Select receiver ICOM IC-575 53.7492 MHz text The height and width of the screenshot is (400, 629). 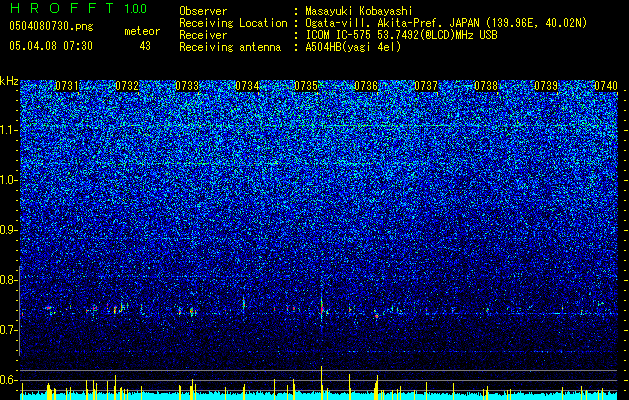[401, 35]
